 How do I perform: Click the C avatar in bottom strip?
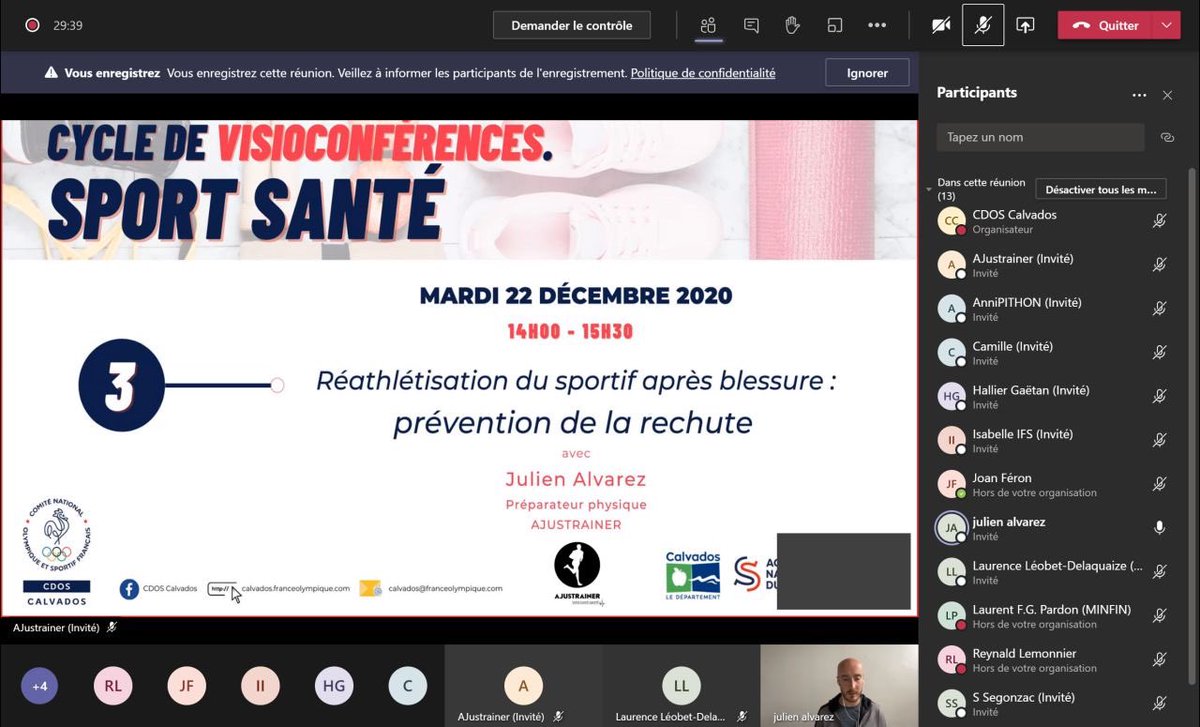tap(407, 686)
